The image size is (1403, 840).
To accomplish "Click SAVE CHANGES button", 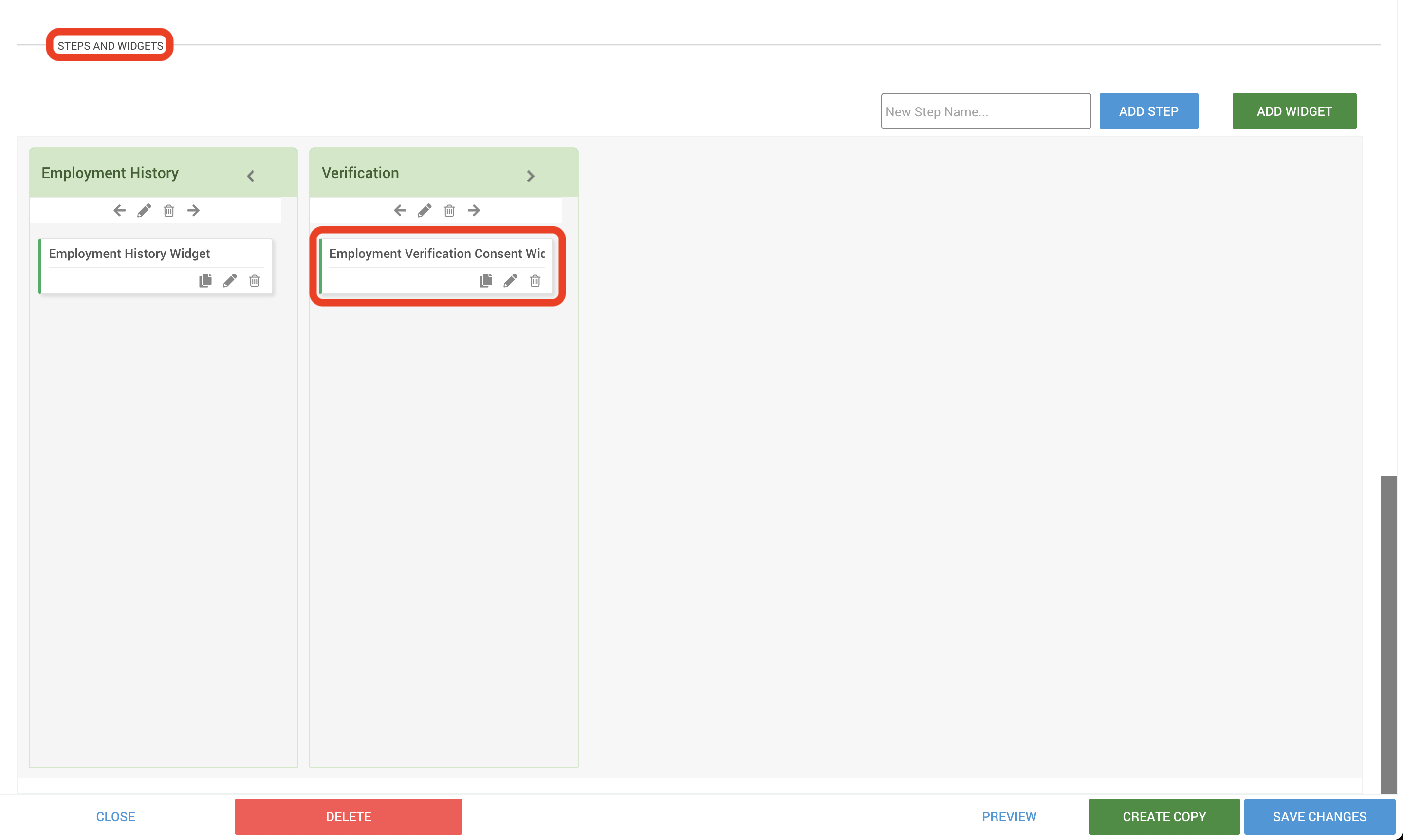I will (x=1319, y=816).
